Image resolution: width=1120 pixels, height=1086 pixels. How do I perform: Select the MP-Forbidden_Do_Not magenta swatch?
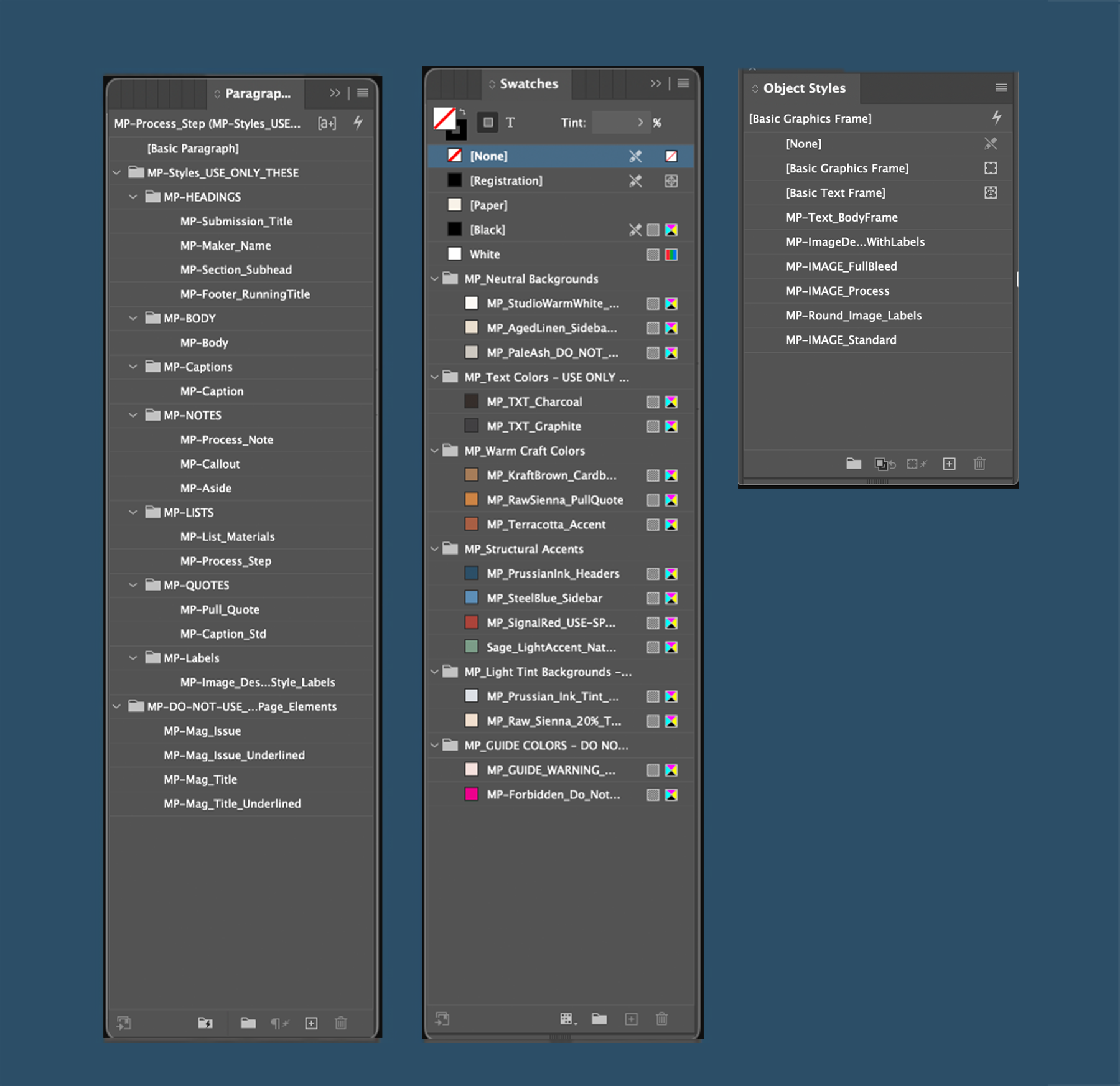[x=561, y=794]
